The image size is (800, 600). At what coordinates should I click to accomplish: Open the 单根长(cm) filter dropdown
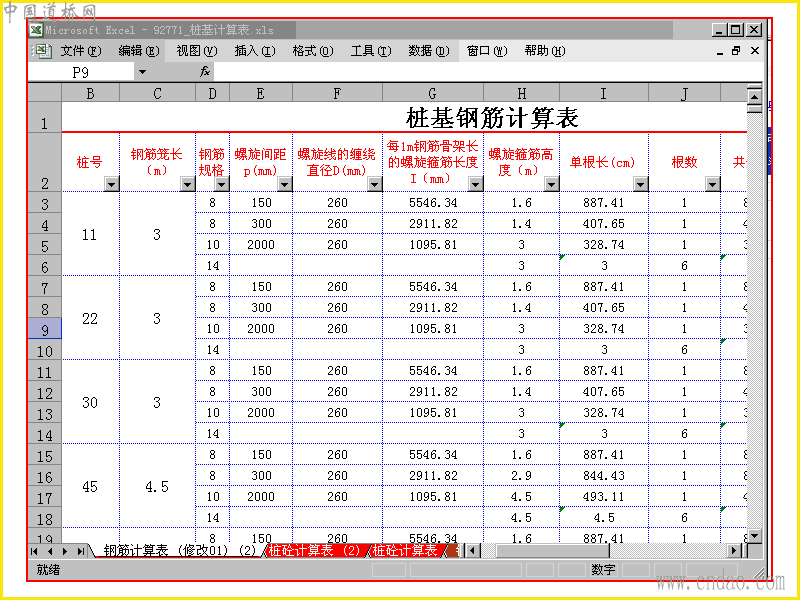click(641, 184)
